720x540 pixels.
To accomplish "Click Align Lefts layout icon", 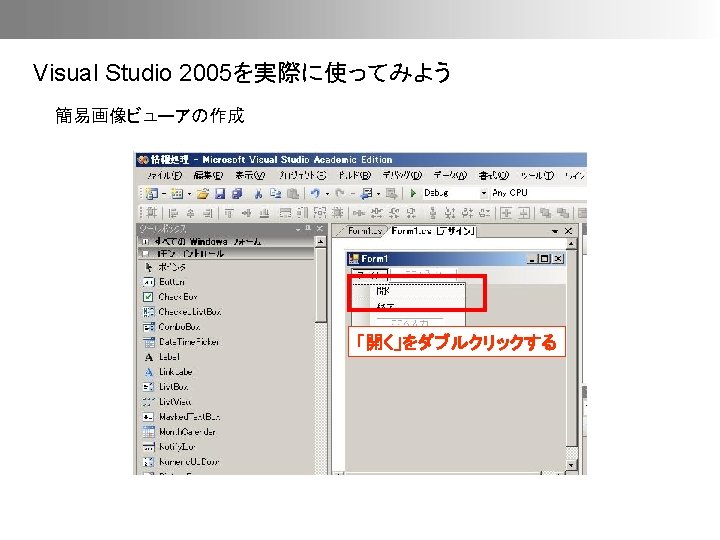I will 173,213.
